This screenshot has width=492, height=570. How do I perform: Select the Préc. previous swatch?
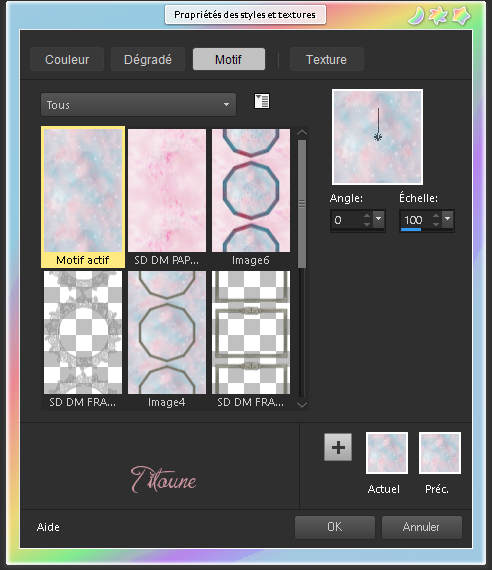(440, 453)
